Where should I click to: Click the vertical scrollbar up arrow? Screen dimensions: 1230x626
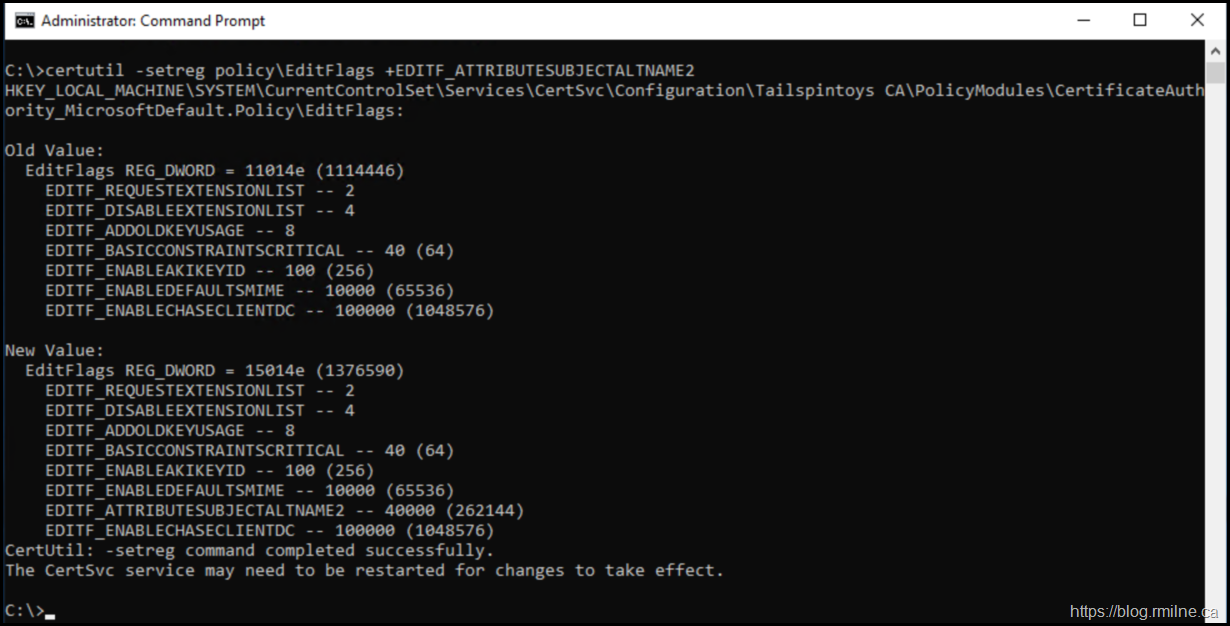click(1215, 51)
